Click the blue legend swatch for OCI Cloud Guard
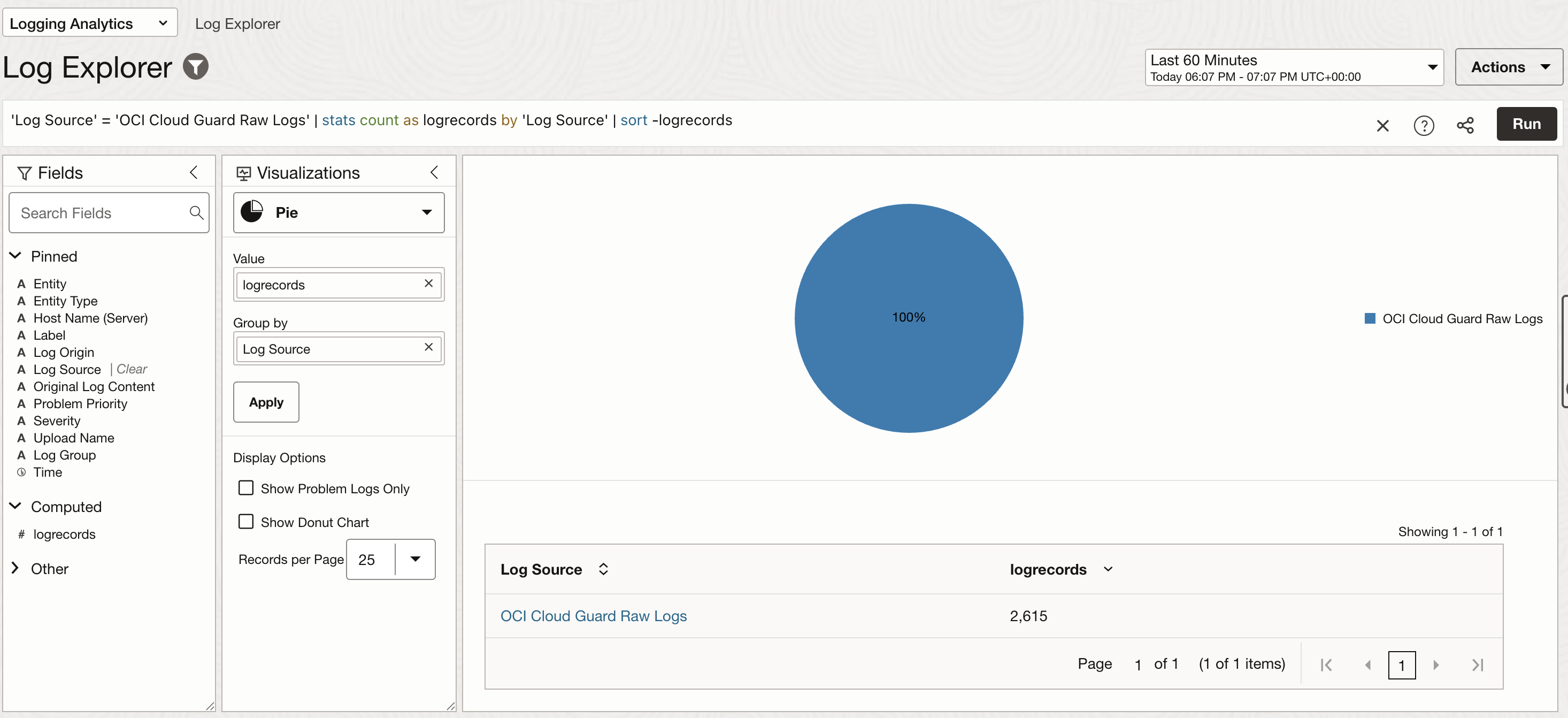The width and height of the screenshot is (1568, 718). coord(1370,318)
